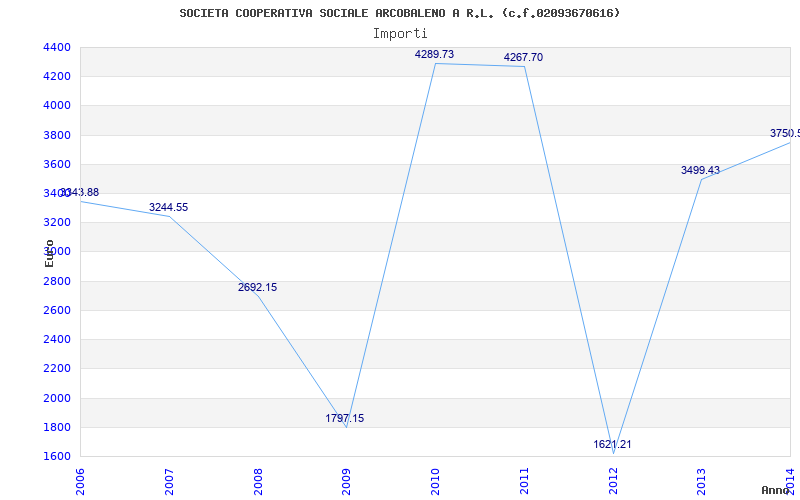Click the 2010 year axis label

click(435, 482)
